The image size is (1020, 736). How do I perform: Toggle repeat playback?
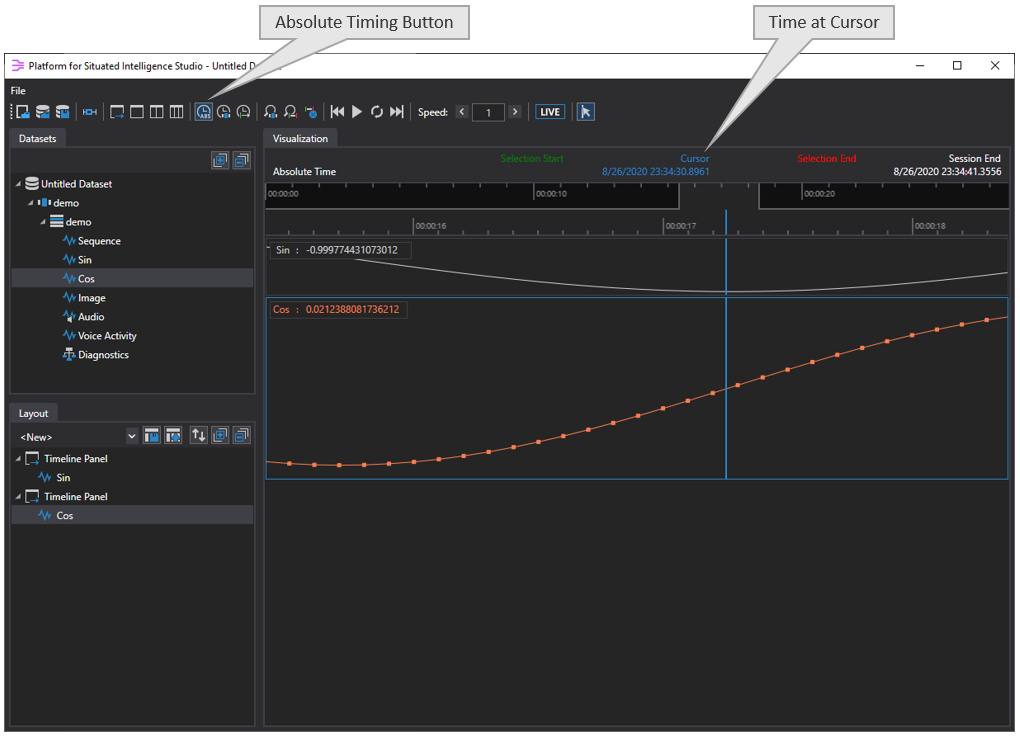click(377, 111)
